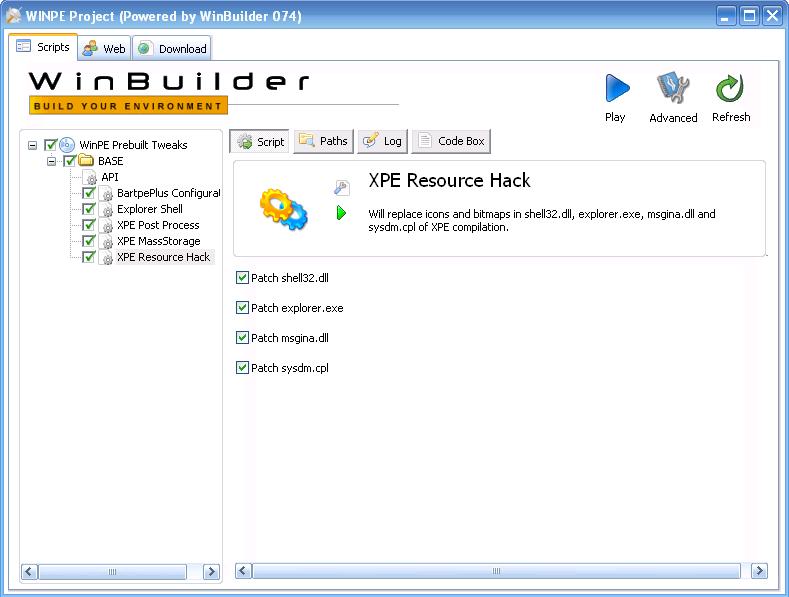Uncheck the XPE Resource Hack tree checkbox
Viewport: 789px width, 597px height.
tap(89, 257)
